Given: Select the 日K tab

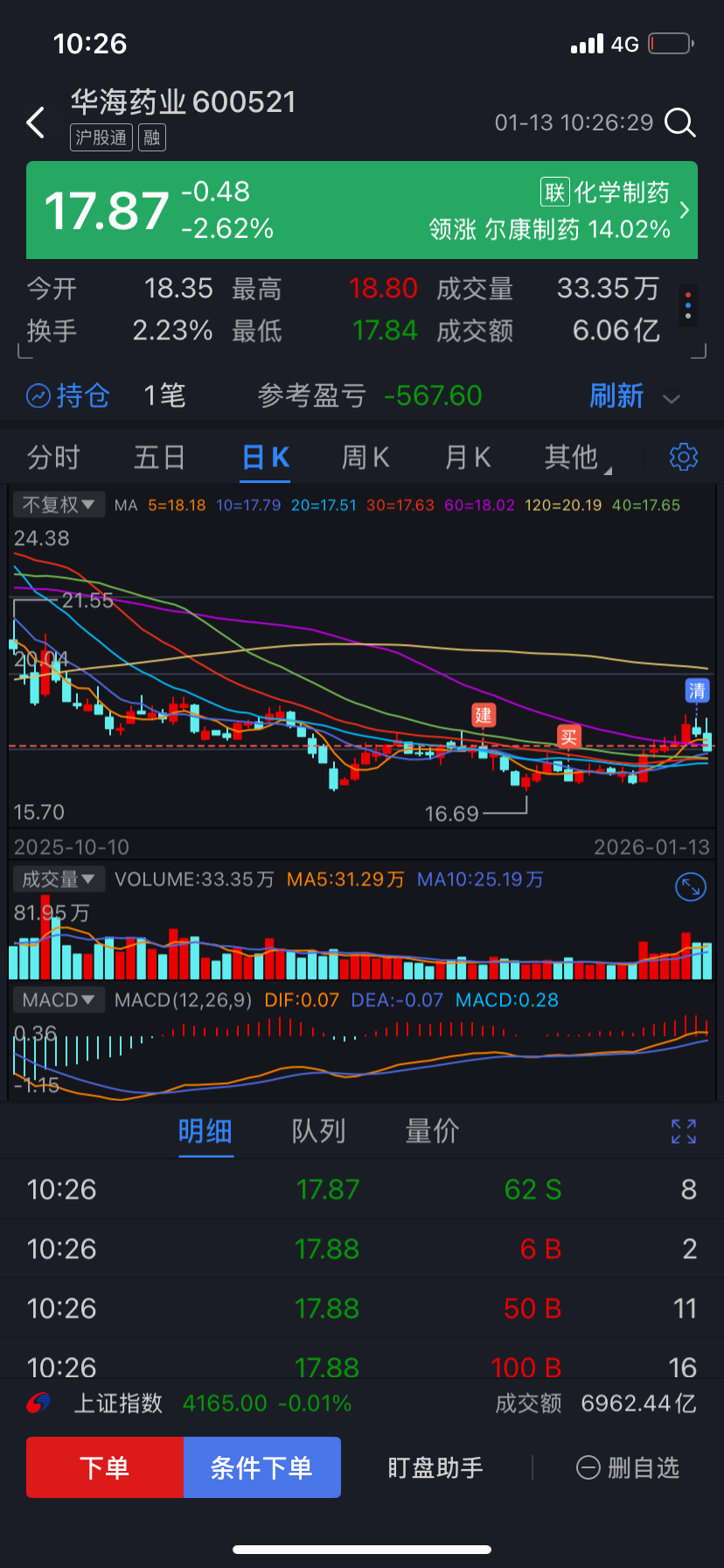Looking at the screenshot, I should [266, 457].
